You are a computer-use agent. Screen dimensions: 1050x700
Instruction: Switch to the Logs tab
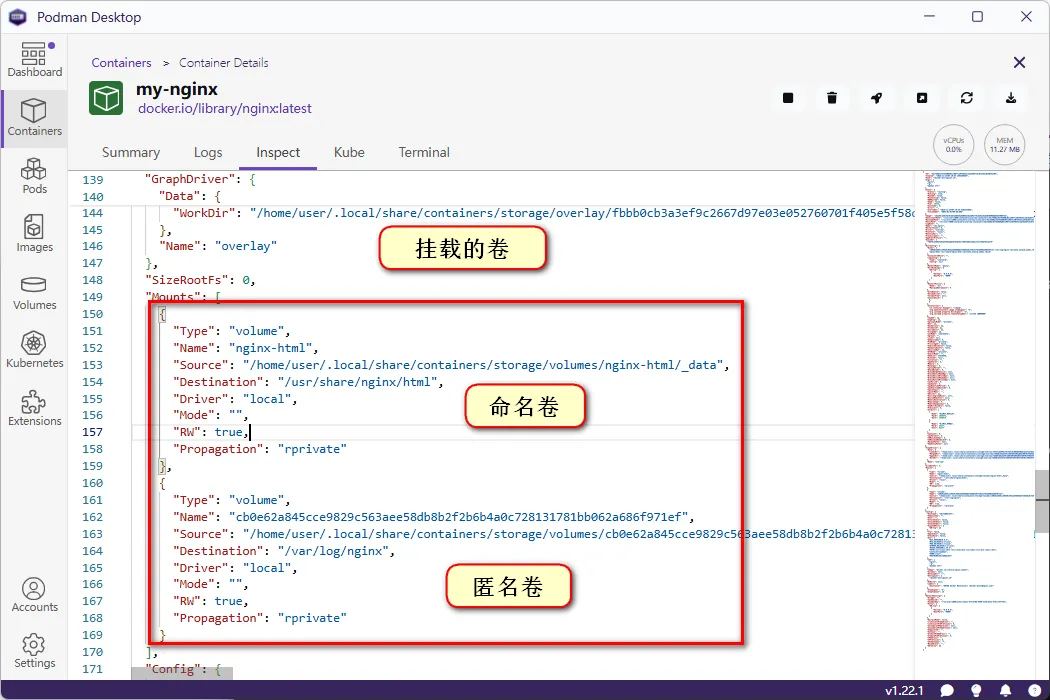coord(208,153)
